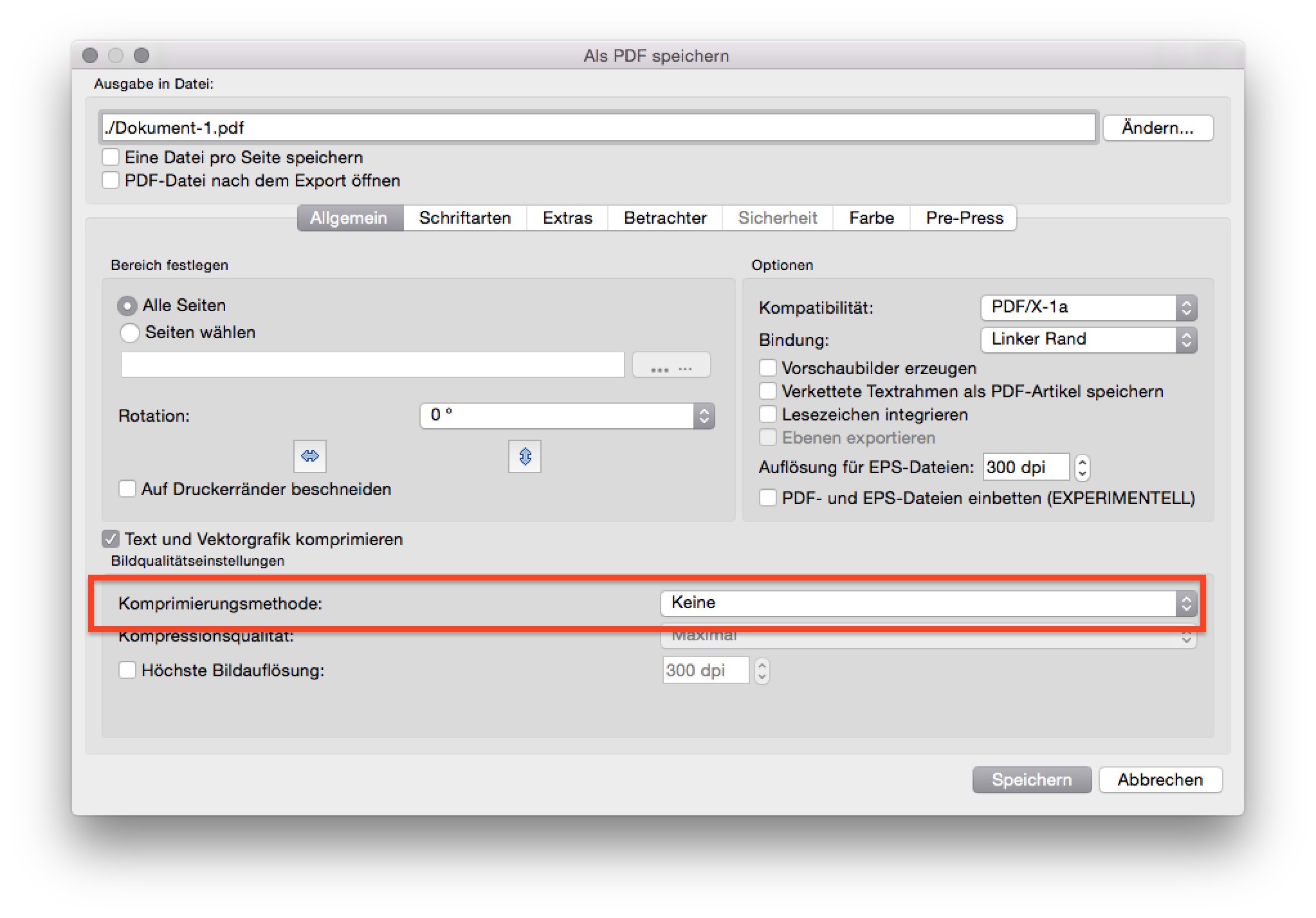This screenshot has height=918, width=1316.
Task: Select the 'Seiten wählen' radio button
Action: pyautogui.click(x=129, y=332)
